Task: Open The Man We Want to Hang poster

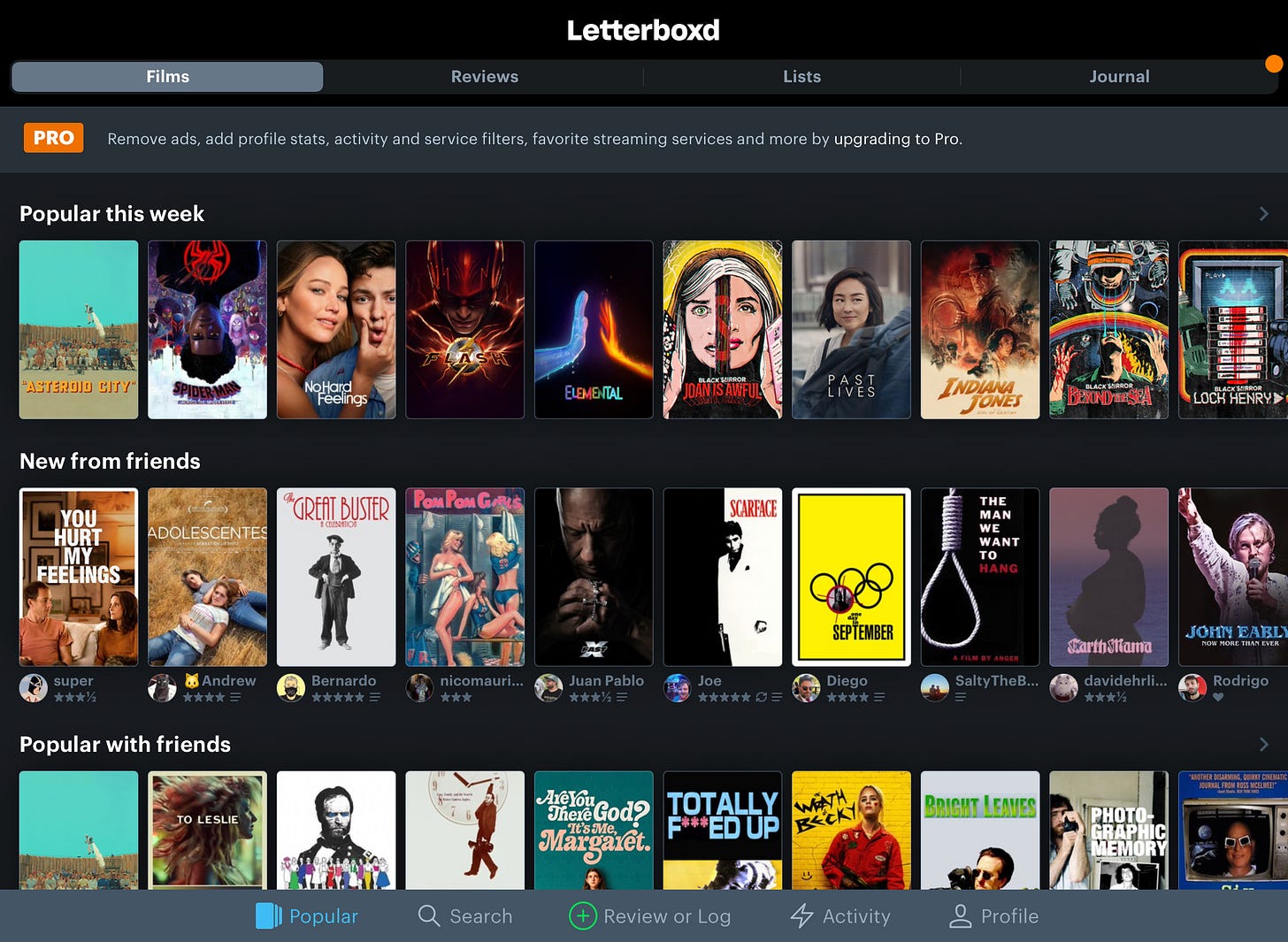Action: pos(980,578)
